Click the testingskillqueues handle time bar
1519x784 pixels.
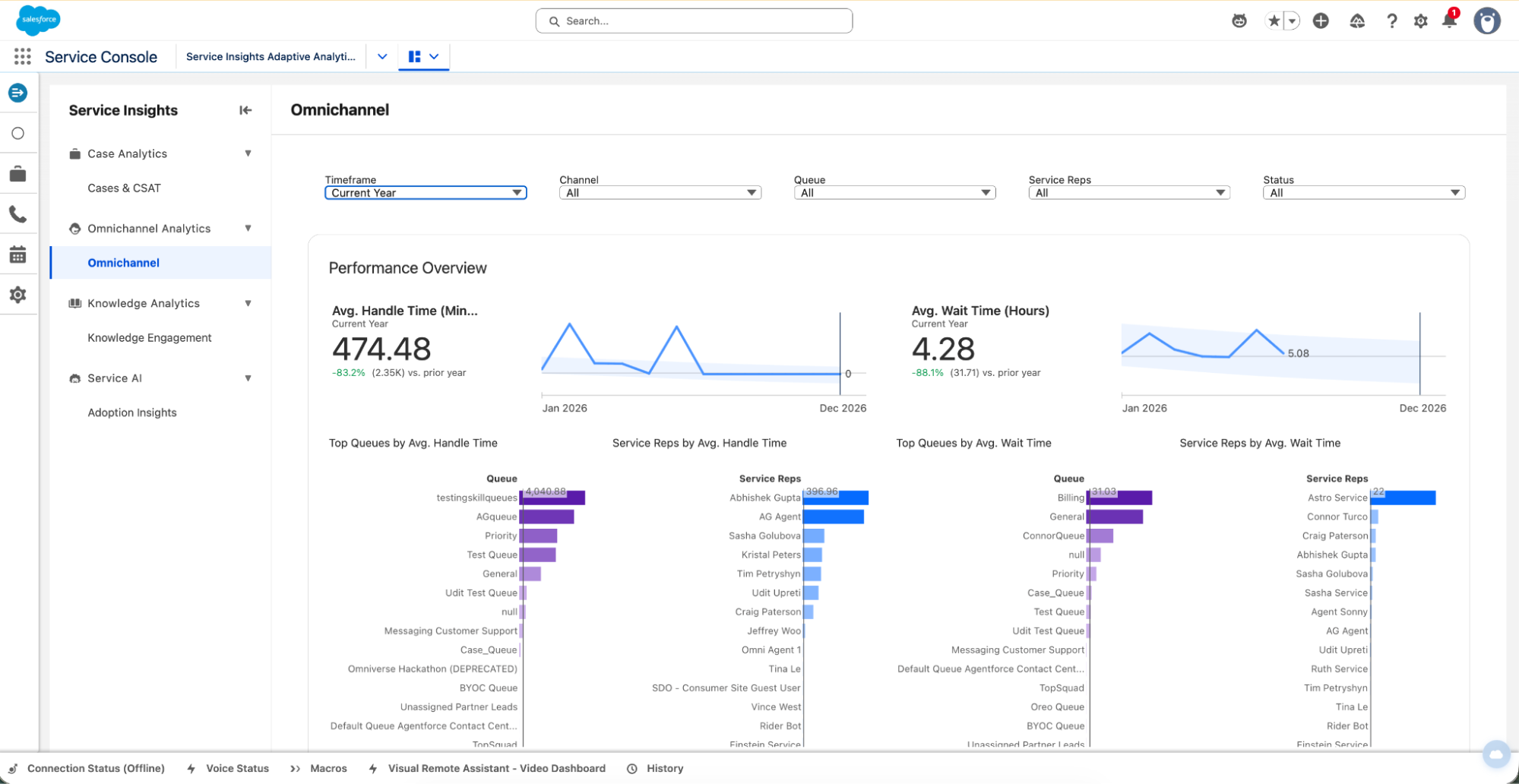552,498
